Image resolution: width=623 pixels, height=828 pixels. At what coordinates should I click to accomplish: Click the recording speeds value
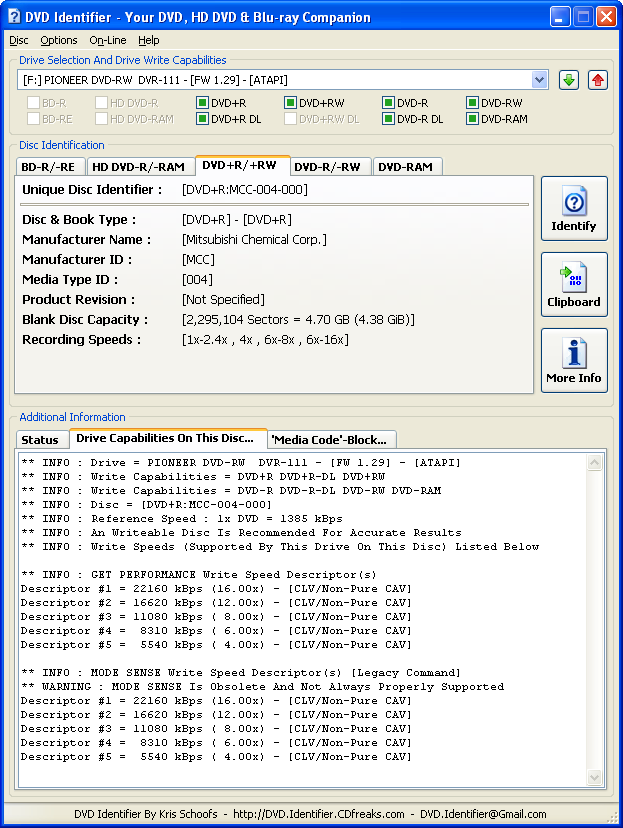pyautogui.click(x=265, y=340)
